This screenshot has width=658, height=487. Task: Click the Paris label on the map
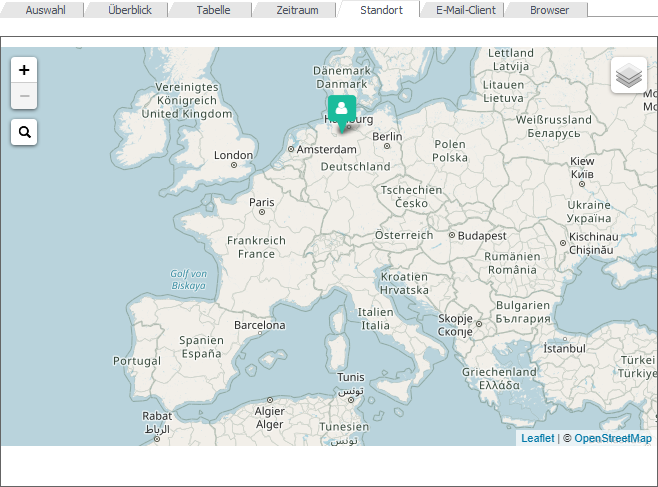[x=262, y=202]
